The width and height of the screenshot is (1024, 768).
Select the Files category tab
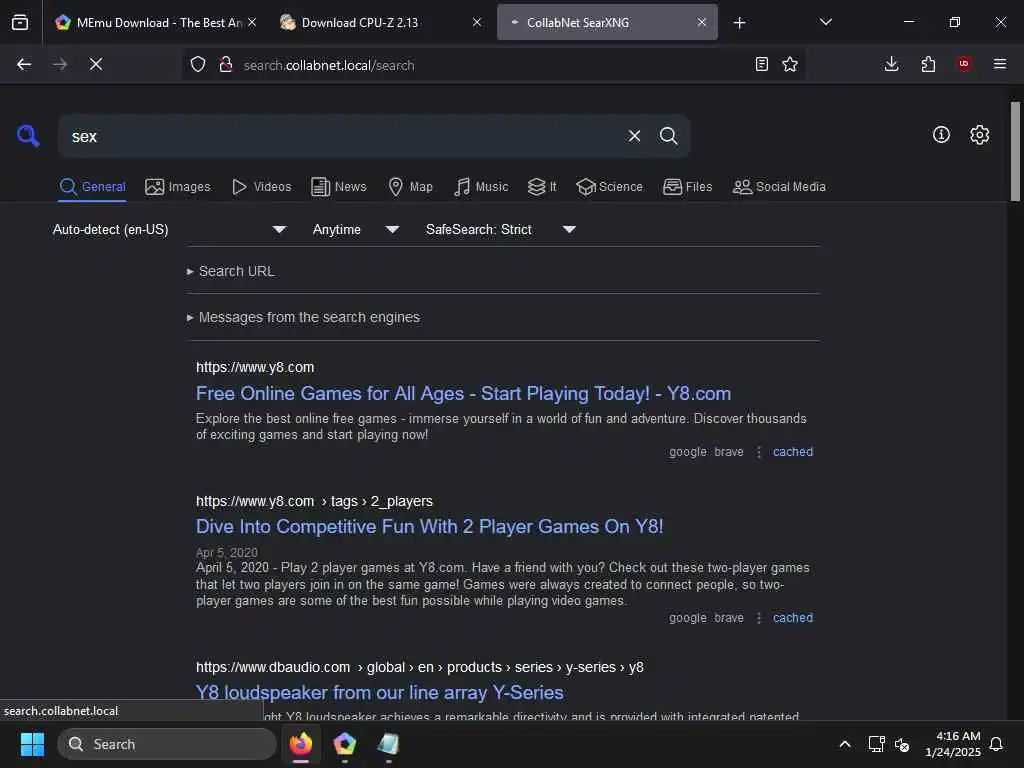688,187
